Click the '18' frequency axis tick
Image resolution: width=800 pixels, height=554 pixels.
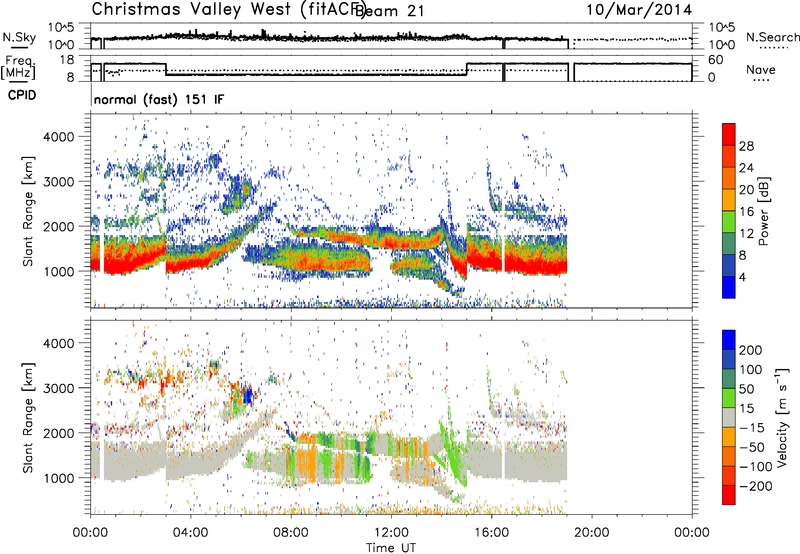point(67,60)
